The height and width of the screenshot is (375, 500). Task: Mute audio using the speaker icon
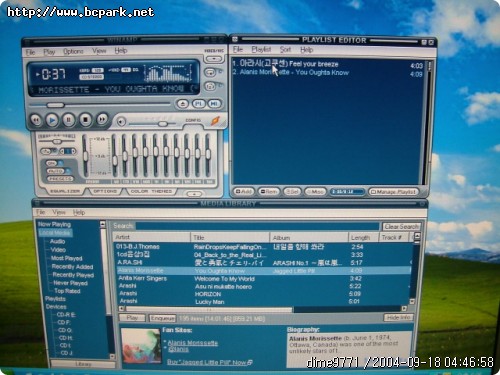121,122
